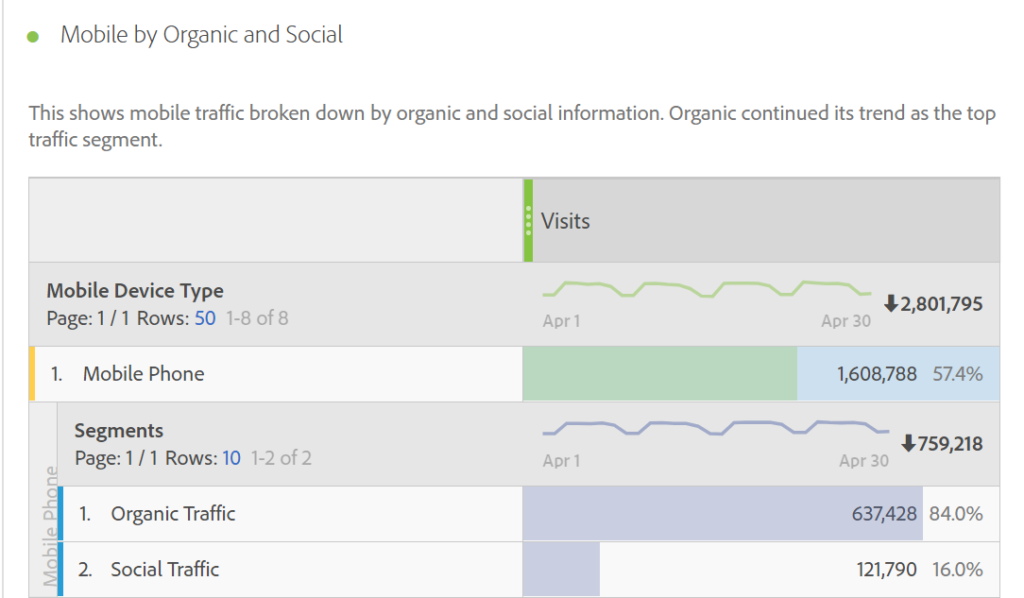Viewport: 1024px width, 598px height.
Task: Click sort arrow next to 759,218 total
Action: pos(908,443)
